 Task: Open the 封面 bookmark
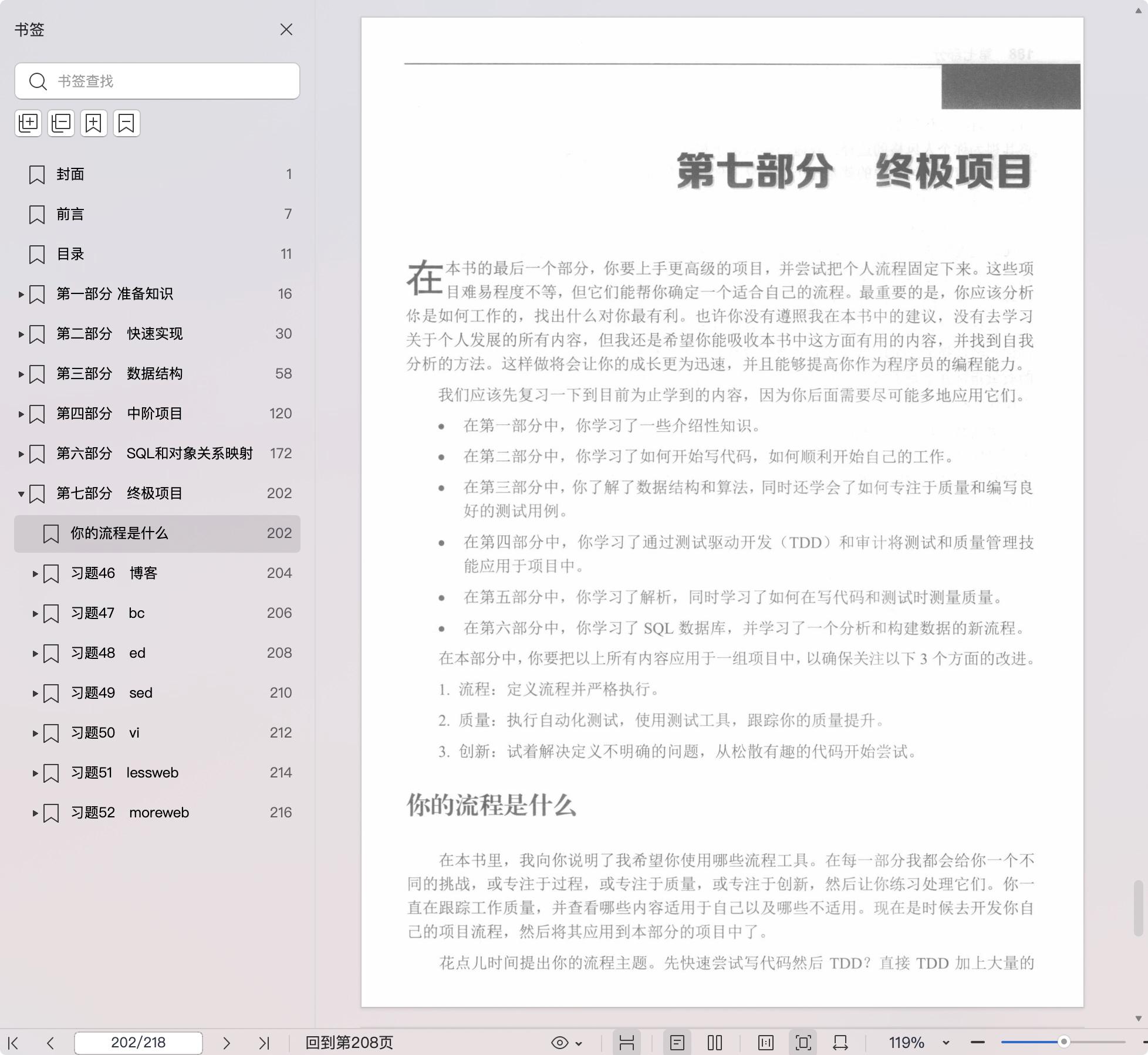coord(157,174)
